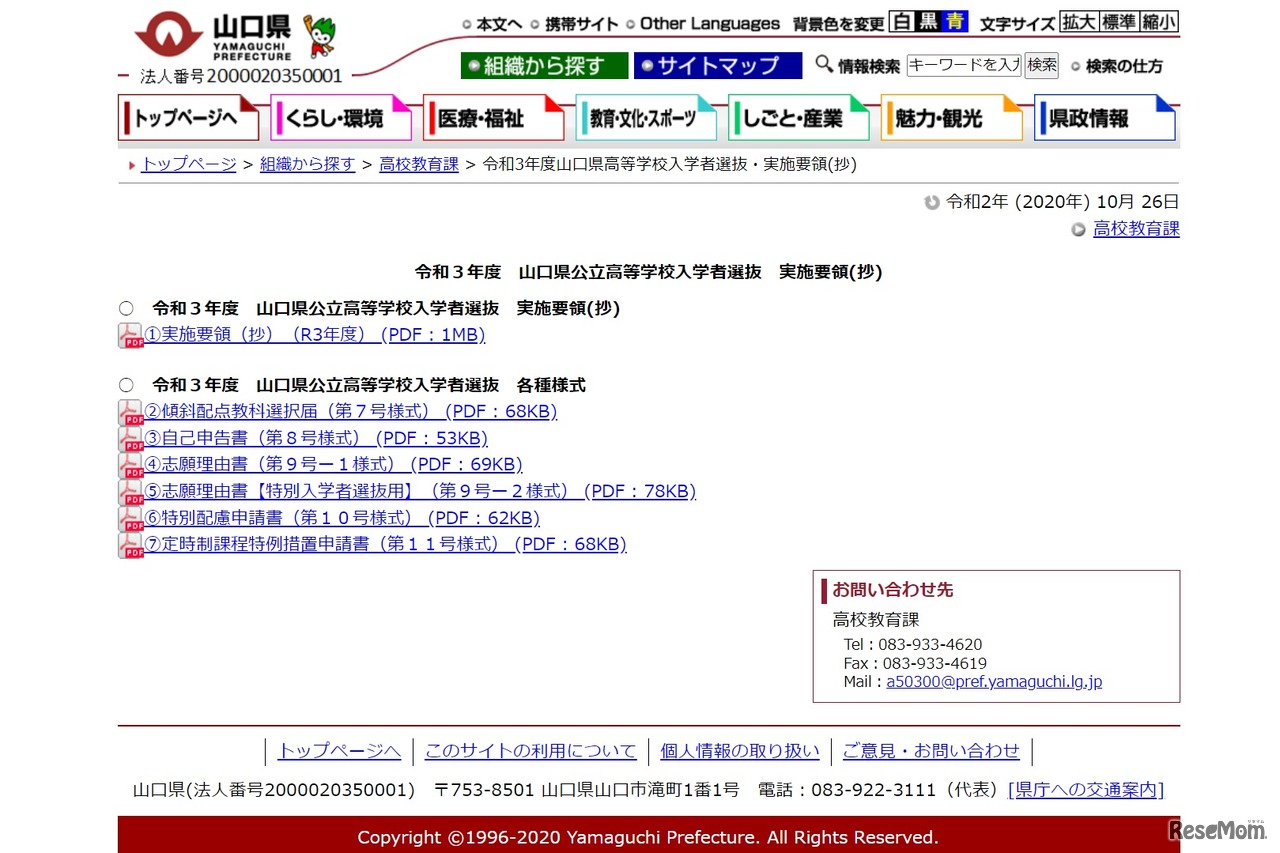
Task: Select the radio marker before 本文へ
Action: click(x=465, y=23)
